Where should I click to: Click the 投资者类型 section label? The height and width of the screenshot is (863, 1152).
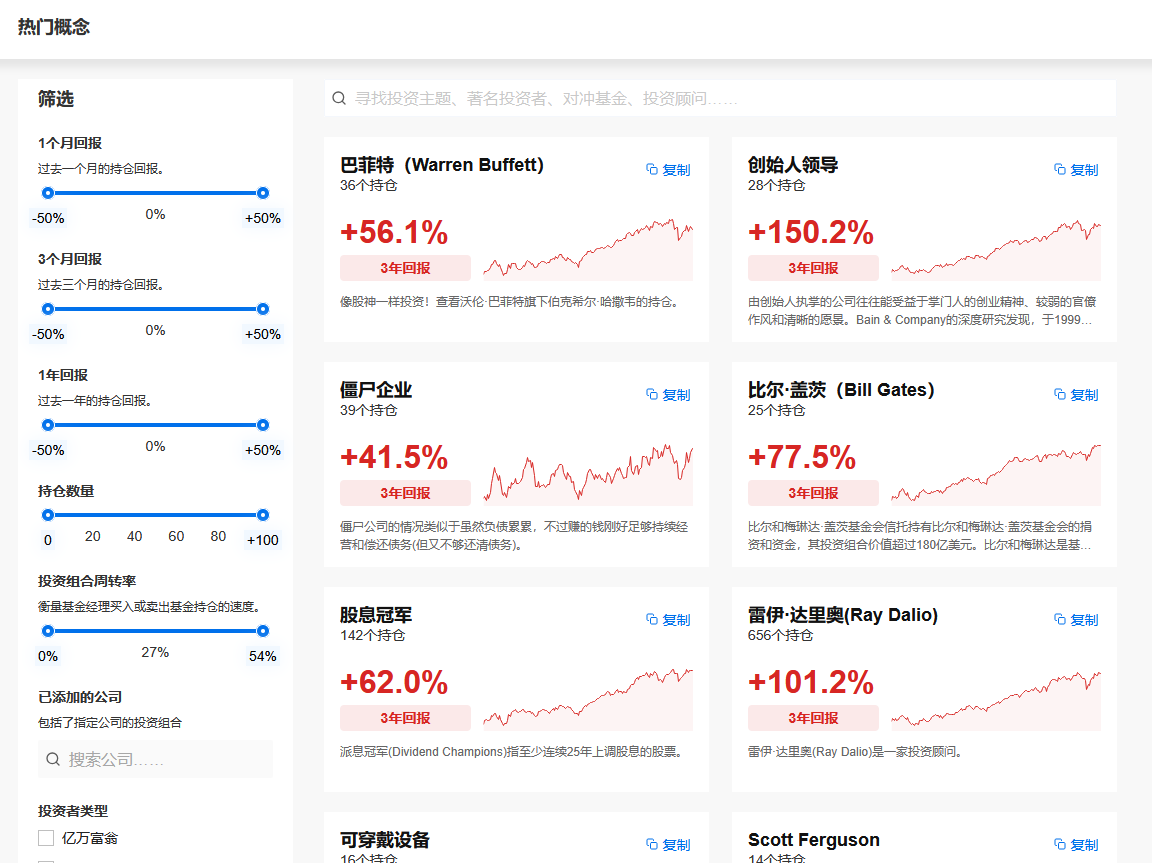73,811
